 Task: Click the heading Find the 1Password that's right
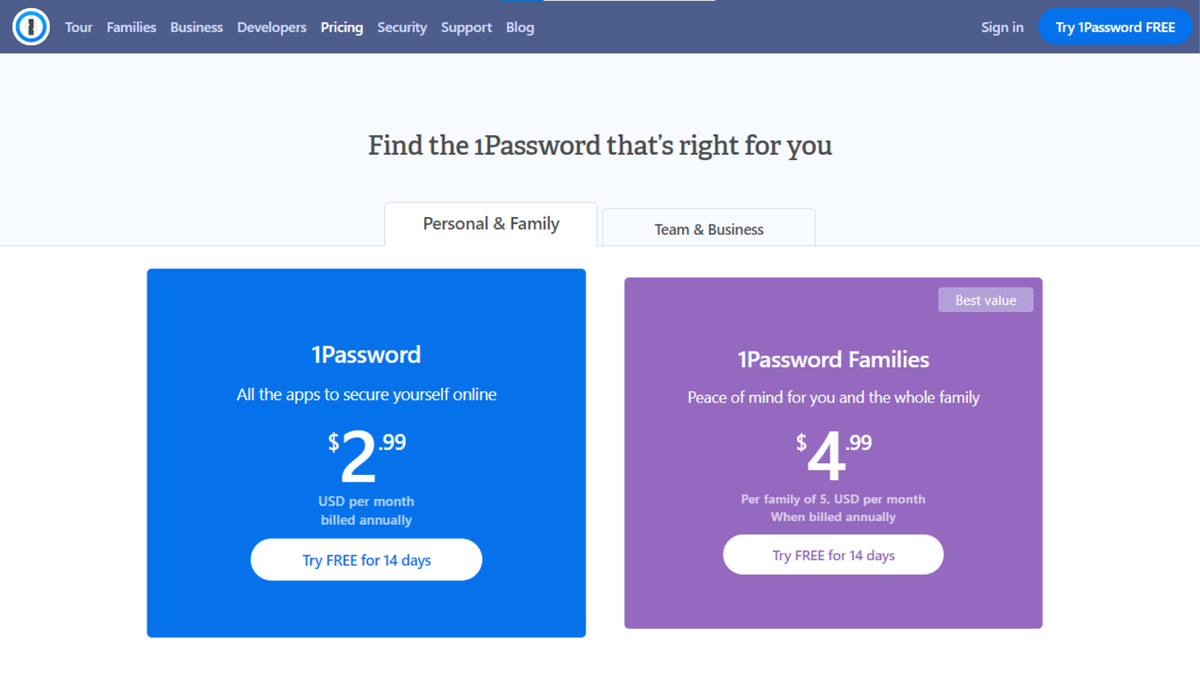(x=600, y=145)
